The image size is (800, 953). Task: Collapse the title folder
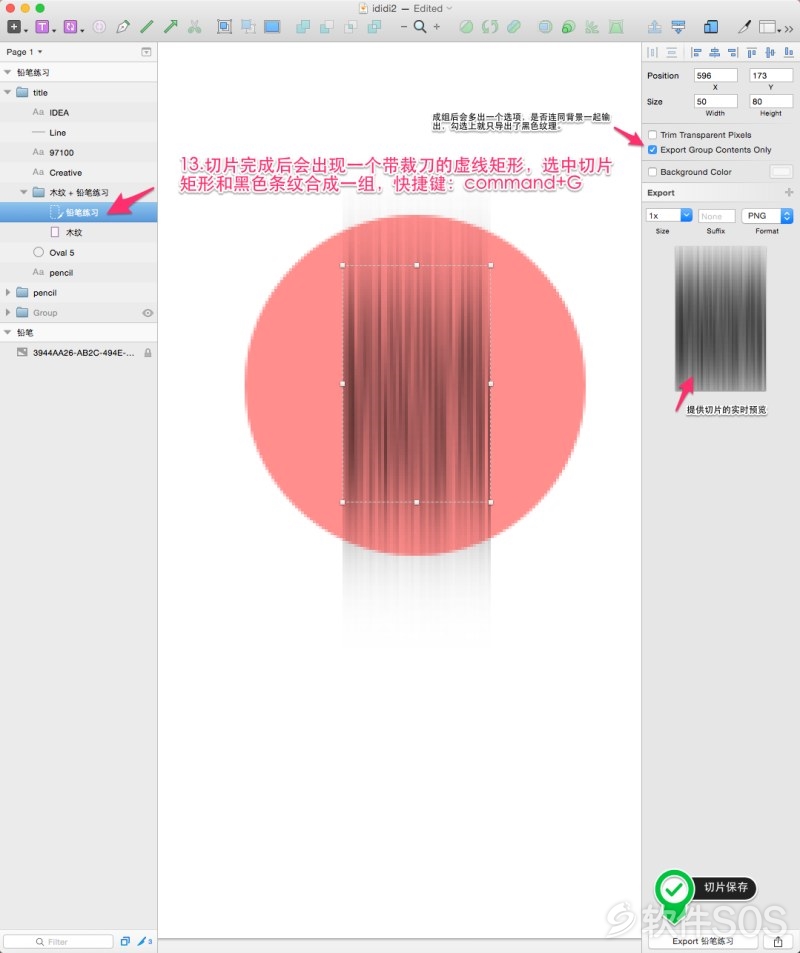coord(7,92)
